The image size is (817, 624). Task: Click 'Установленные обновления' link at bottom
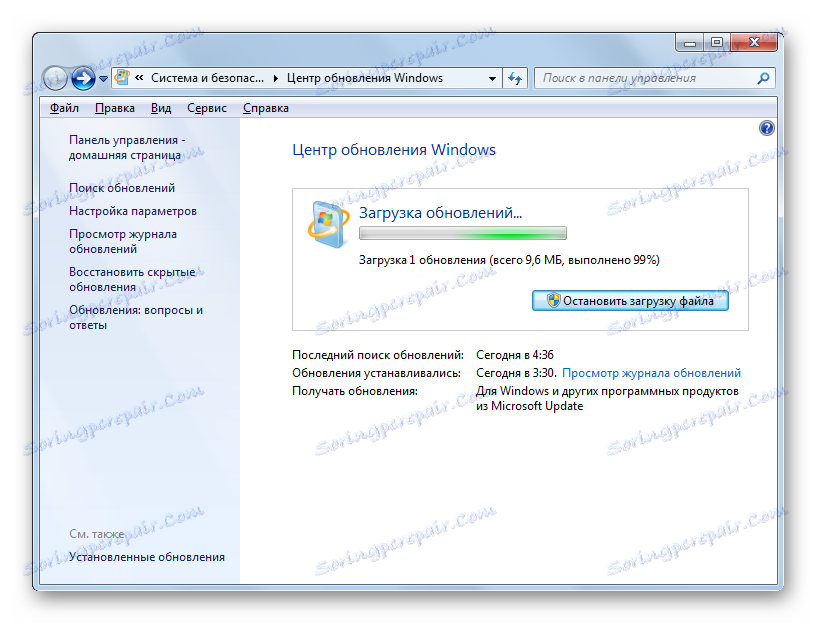(x=147, y=557)
